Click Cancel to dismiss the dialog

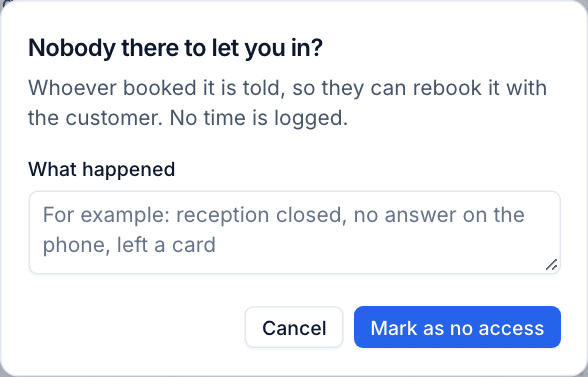[x=294, y=327]
